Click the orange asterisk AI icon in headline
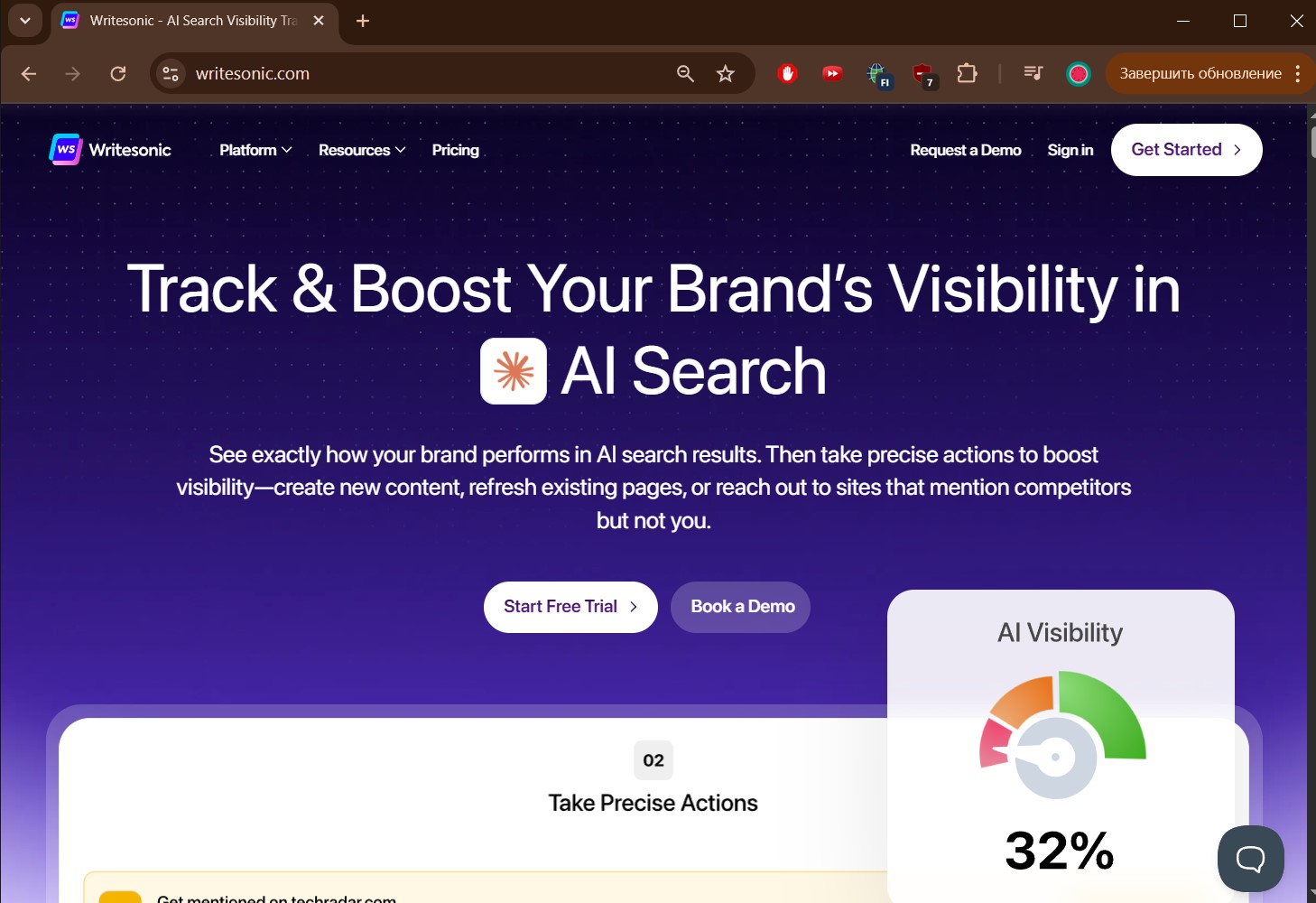The height and width of the screenshot is (903, 1316). pos(514,371)
